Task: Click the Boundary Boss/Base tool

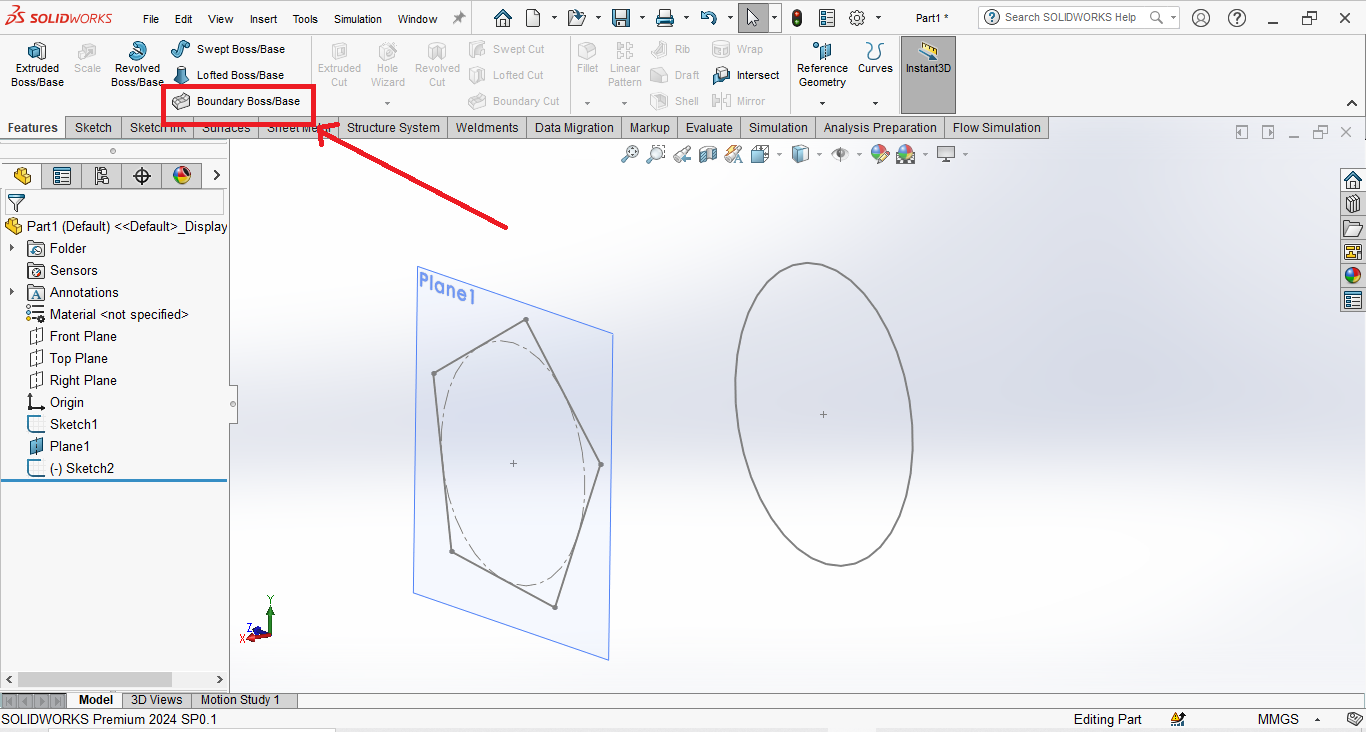Action: pyautogui.click(x=237, y=101)
